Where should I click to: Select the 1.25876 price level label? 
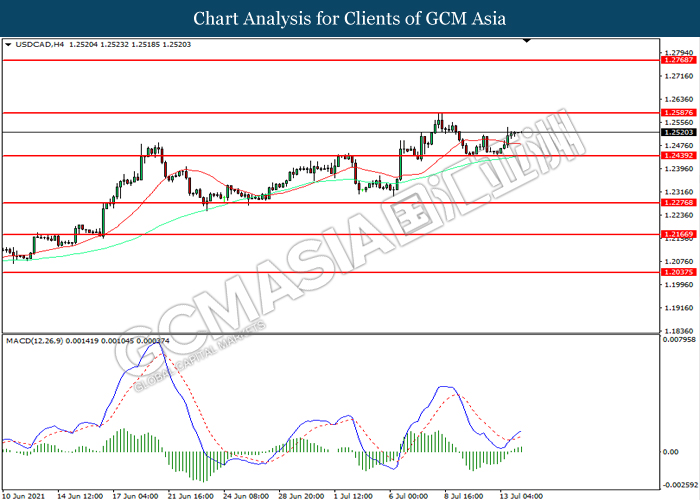coord(679,112)
